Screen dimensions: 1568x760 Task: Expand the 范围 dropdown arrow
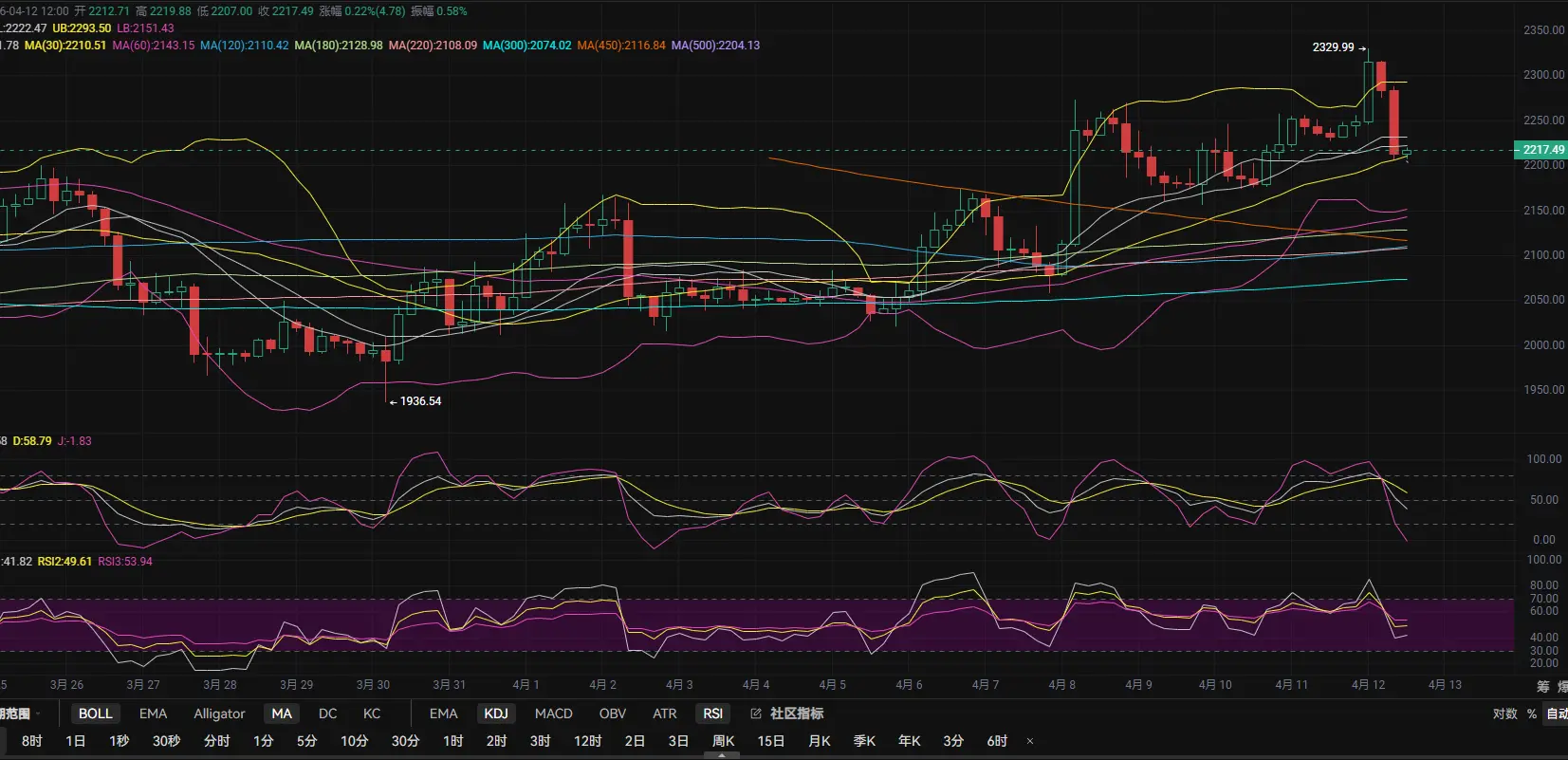[38, 714]
